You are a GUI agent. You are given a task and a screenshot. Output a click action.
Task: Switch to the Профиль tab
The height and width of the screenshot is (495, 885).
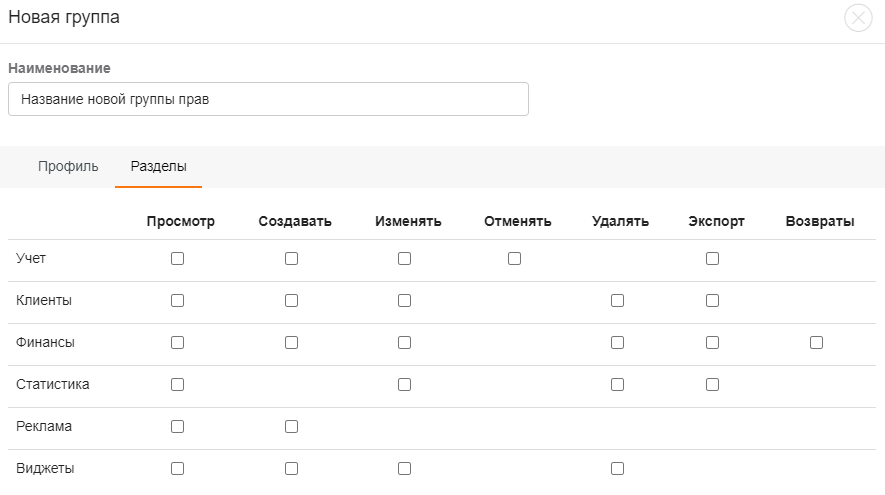[x=68, y=167]
